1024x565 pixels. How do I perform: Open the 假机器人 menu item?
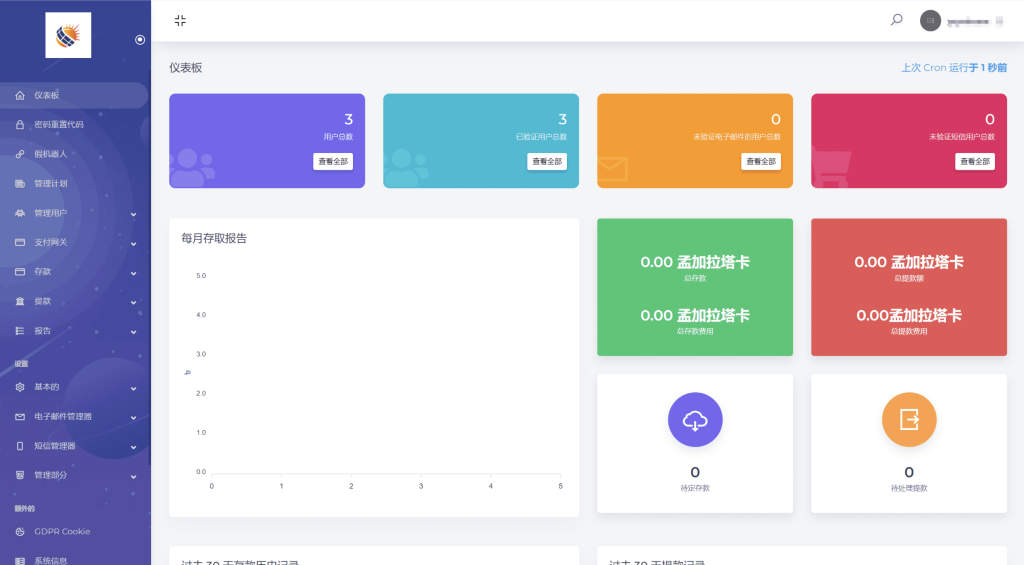50,154
